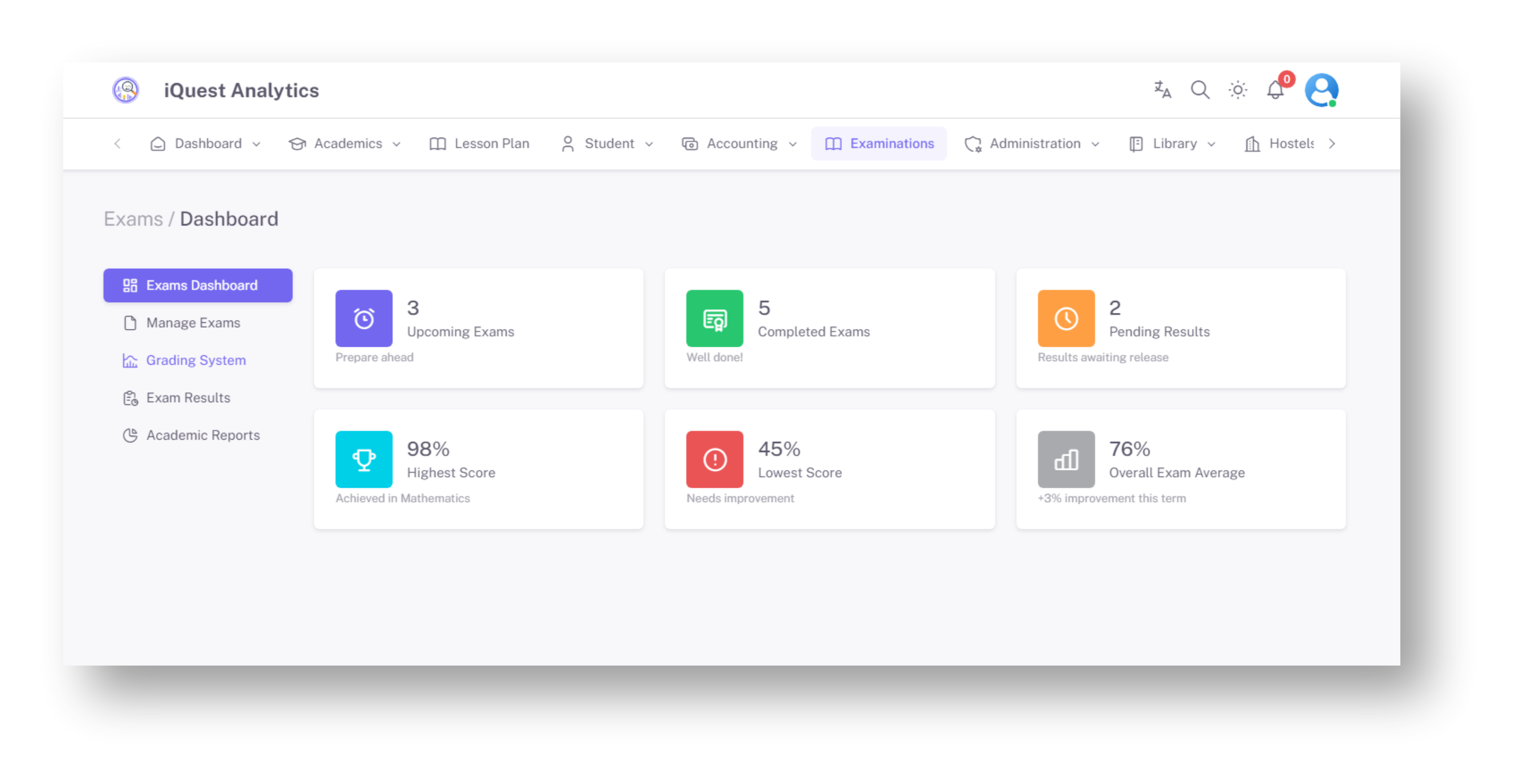The image size is (1518, 784).
Task: Open search with magnifier icon
Action: click(1200, 90)
